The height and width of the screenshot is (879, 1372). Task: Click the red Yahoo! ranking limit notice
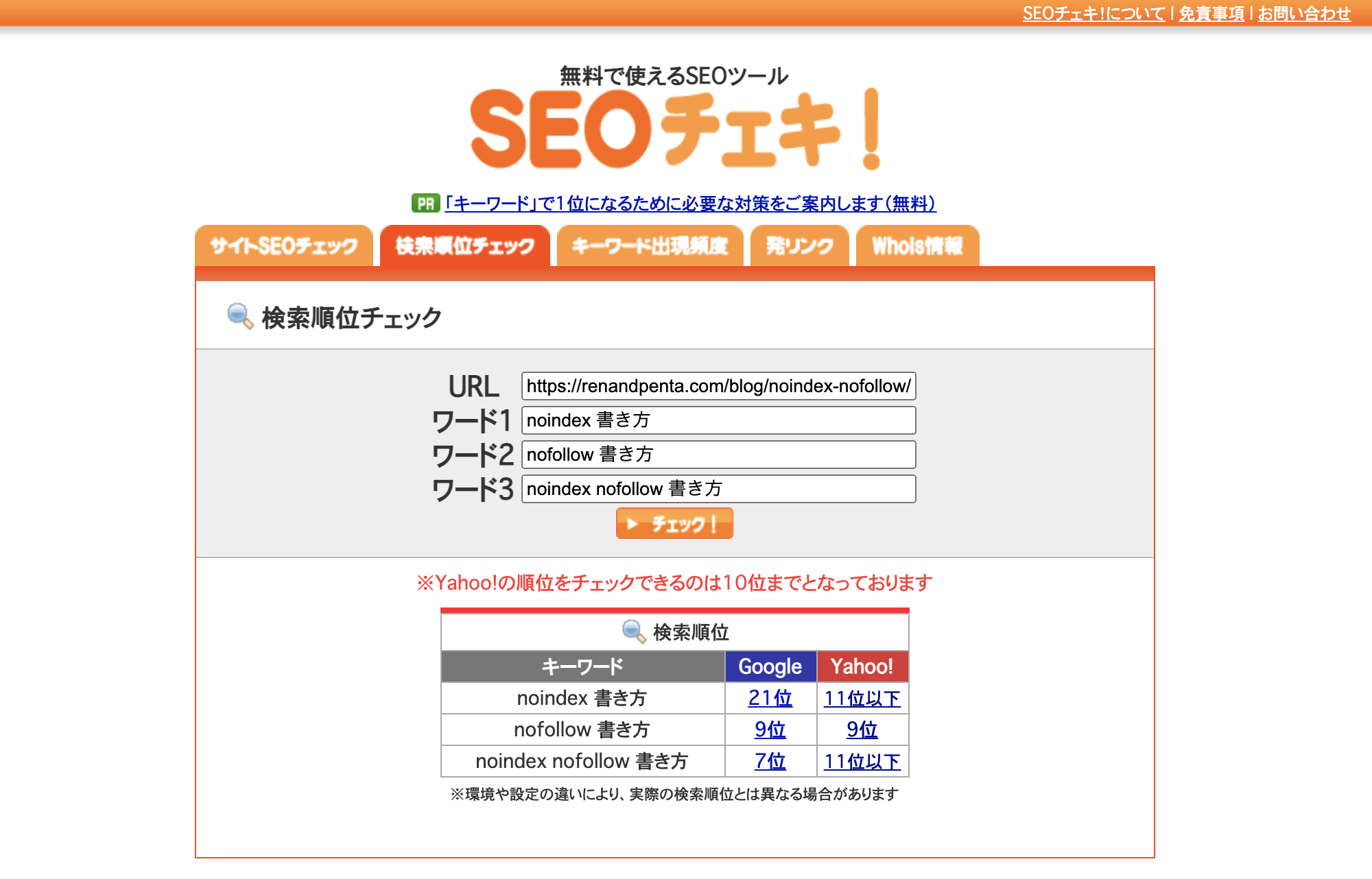click(x=674, y=583)
